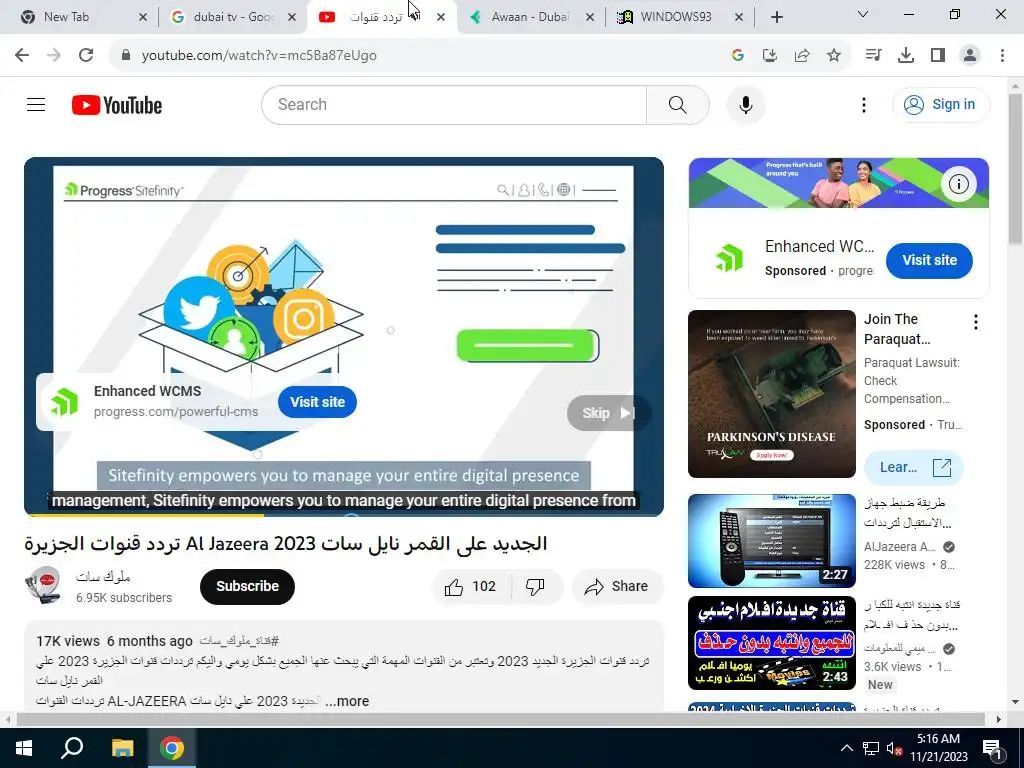Click Visit site in the sidebar ad
This screenshot has height=768, width=1024.
coord(929,260)
